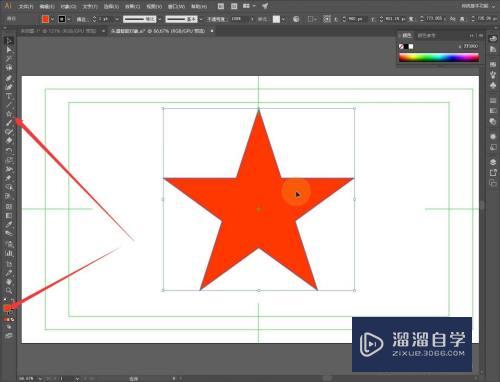Viewport: 500px width, 382px height.
Task: Open the 对象(O) menu
Action: [68, 6]
